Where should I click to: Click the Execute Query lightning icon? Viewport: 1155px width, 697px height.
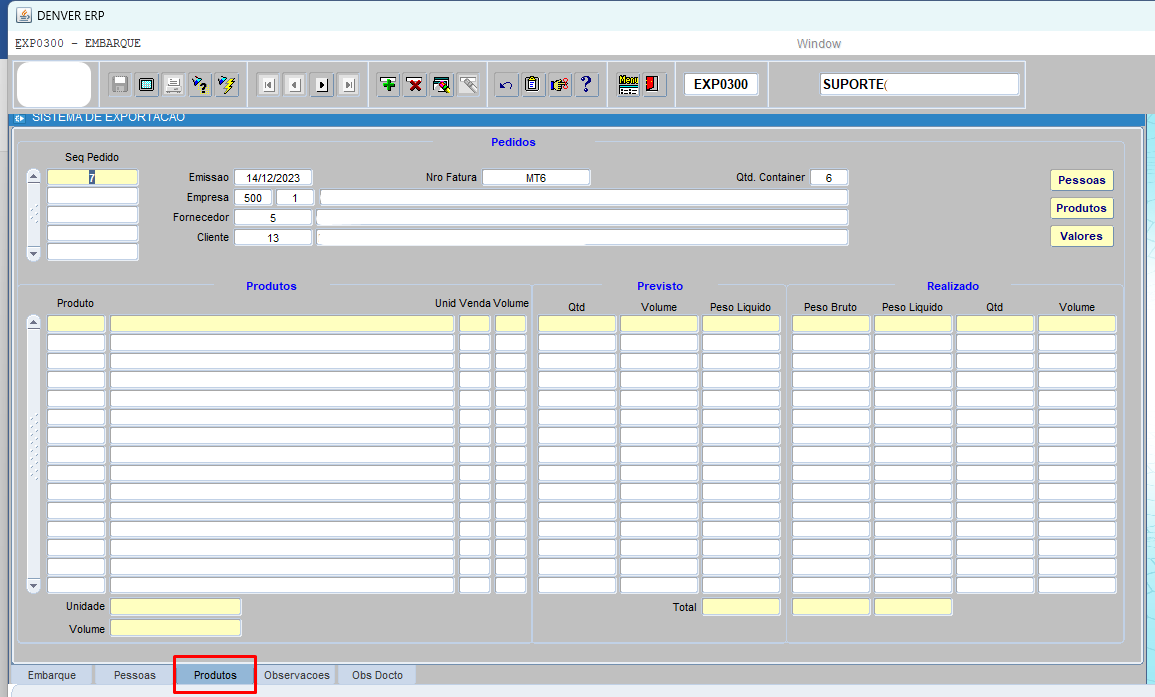point(227,85)
